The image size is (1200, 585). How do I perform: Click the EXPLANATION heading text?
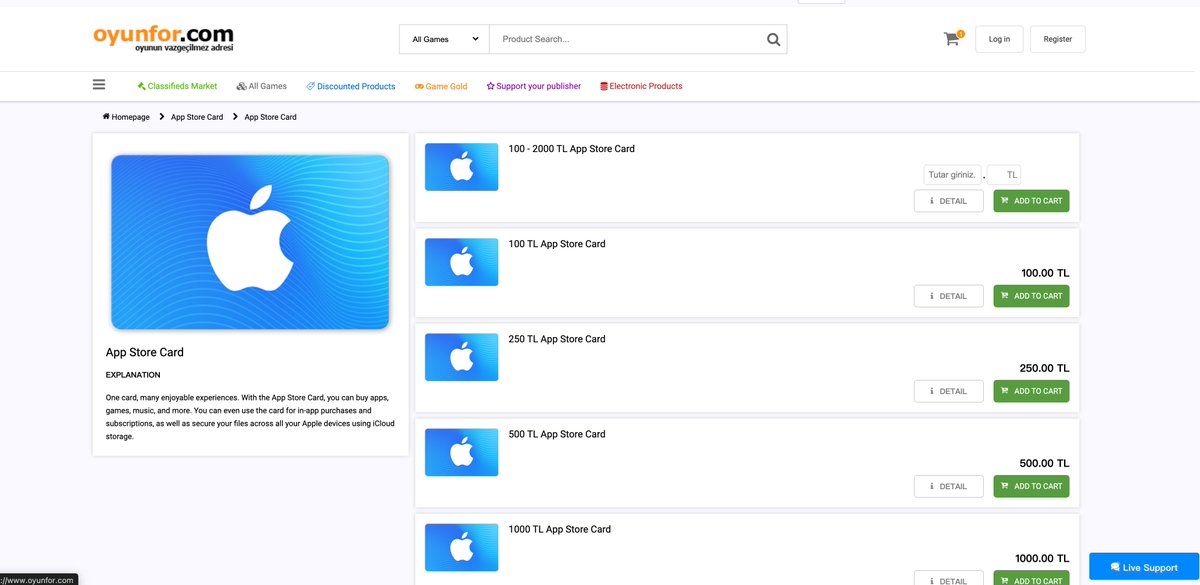(133, 375)
